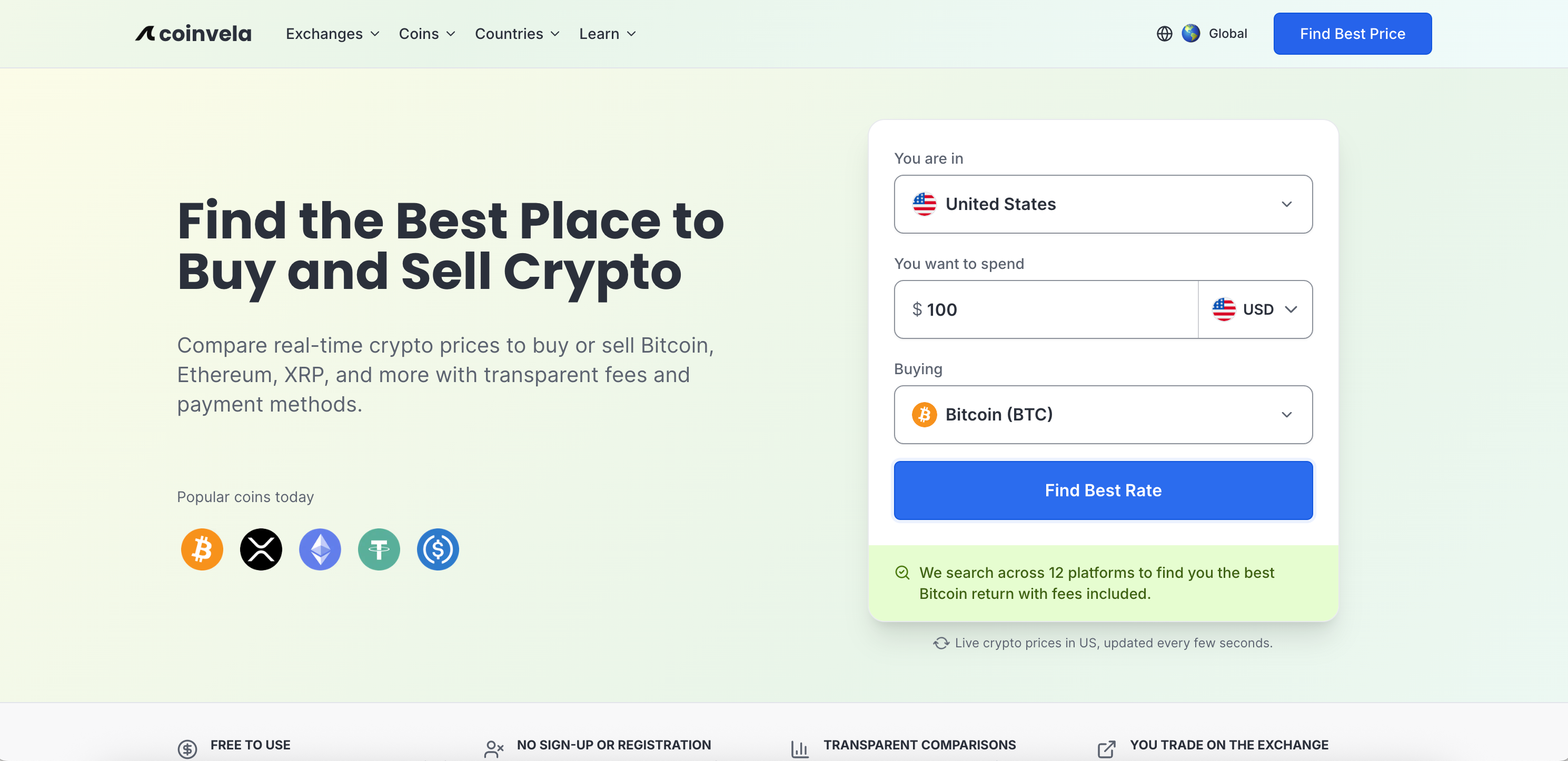This screenshot has width=1568, height=761.
Task: Click the Find Best Rate button
Action: pyautogui.click(x=1103, y=490)
